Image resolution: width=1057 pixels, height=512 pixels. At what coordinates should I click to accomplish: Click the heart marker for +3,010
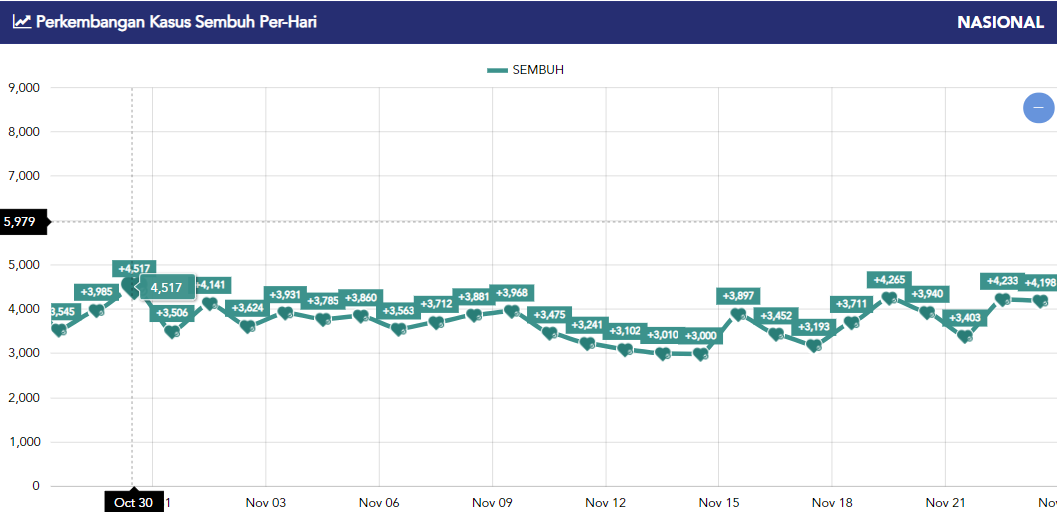click(x=663, y=354)
